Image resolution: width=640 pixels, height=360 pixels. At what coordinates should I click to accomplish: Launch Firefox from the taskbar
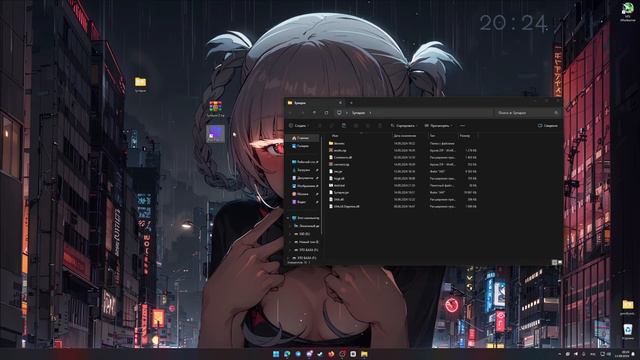pyautogui.click(x=331, y=354)
